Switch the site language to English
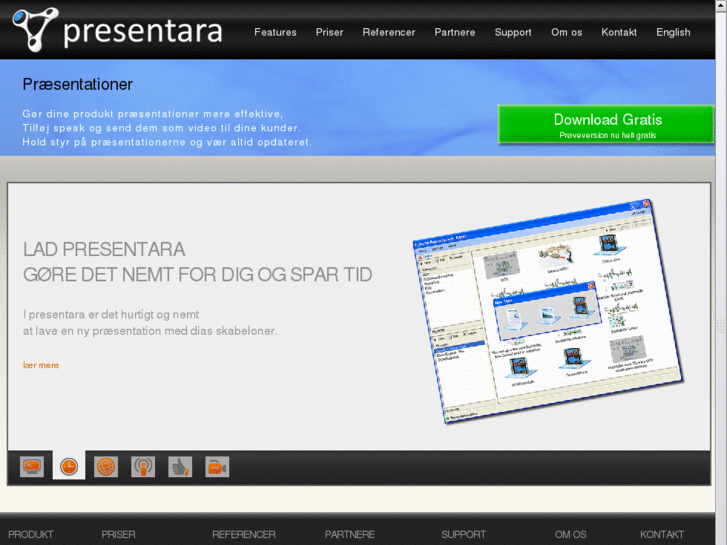Viewport: 727px width, 545px height. pyautogui.click(x=673, y=32)
